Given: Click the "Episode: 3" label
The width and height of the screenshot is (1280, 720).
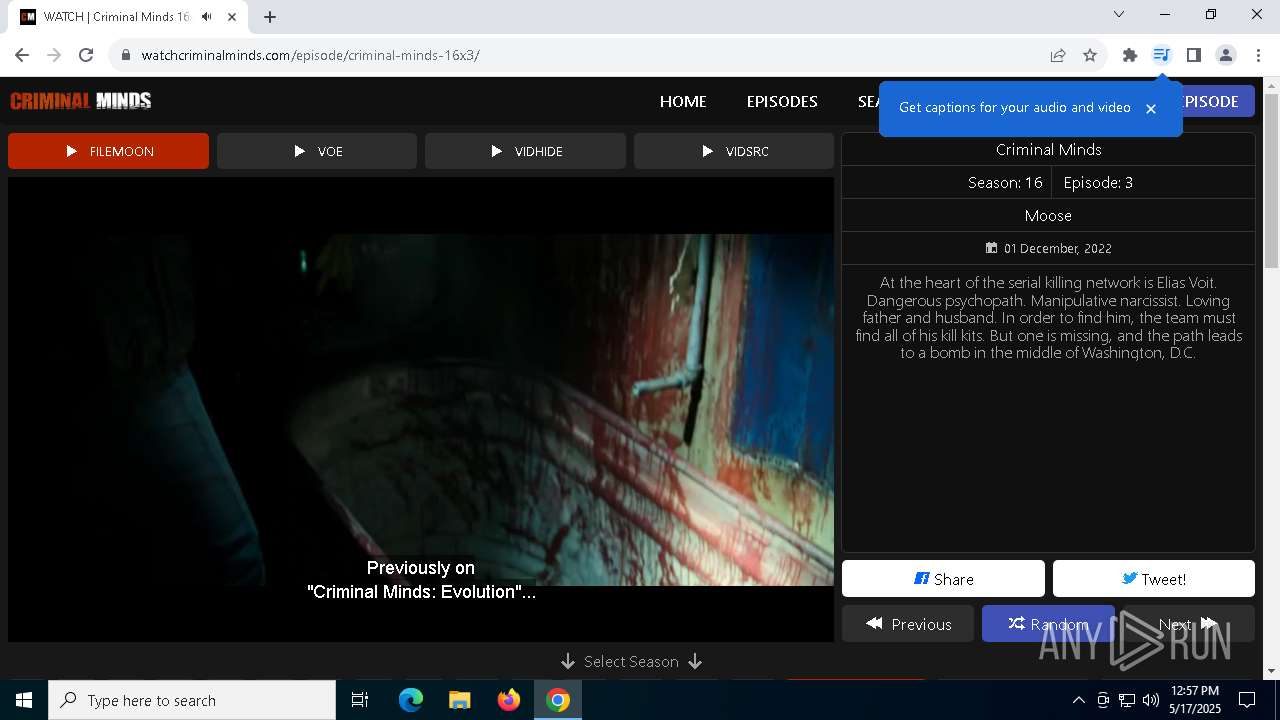Looking at the screenshot, I should (x=1098, y=183).
